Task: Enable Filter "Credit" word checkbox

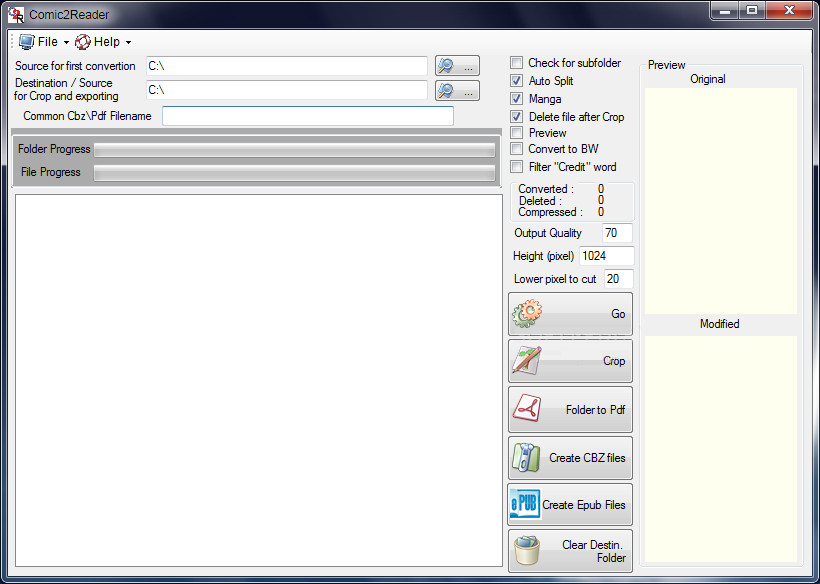Action: (517, 167)
